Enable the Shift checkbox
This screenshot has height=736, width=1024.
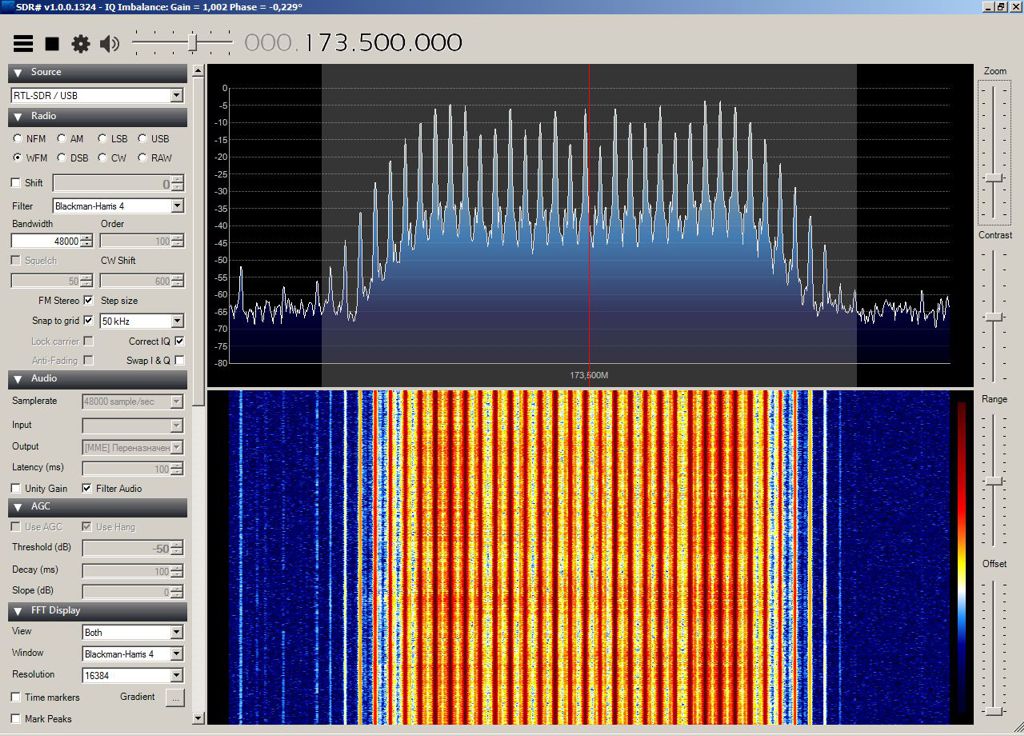pyautogui.click(x=16, y=183)
